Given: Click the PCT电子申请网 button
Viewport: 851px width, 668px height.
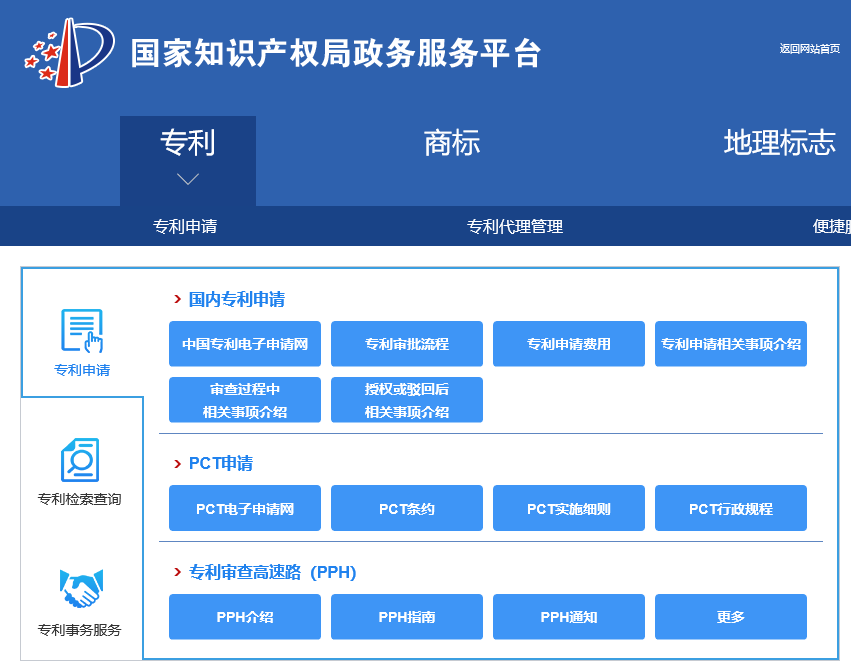Looking at the screenshot, I should 245,509.
